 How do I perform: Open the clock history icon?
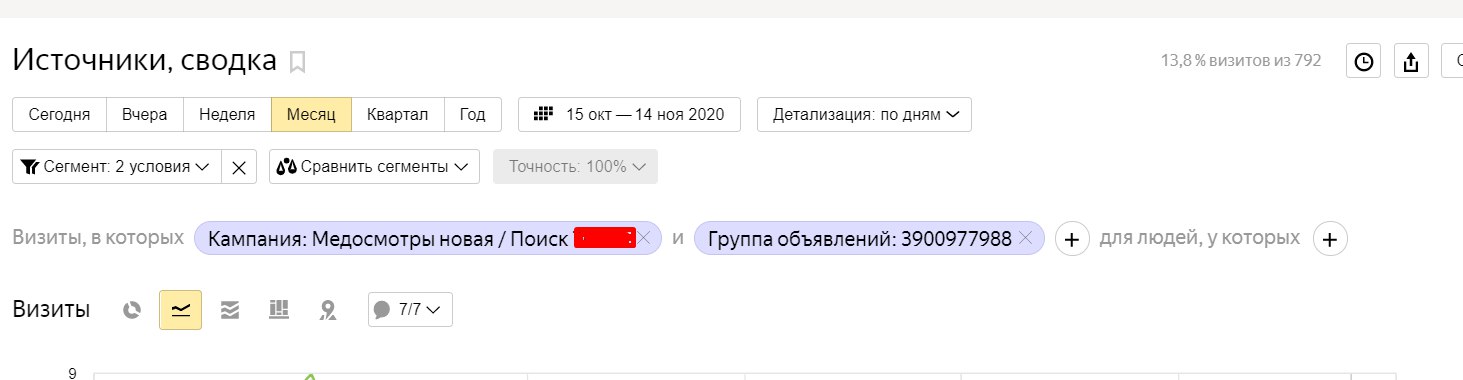point(1364,62)
